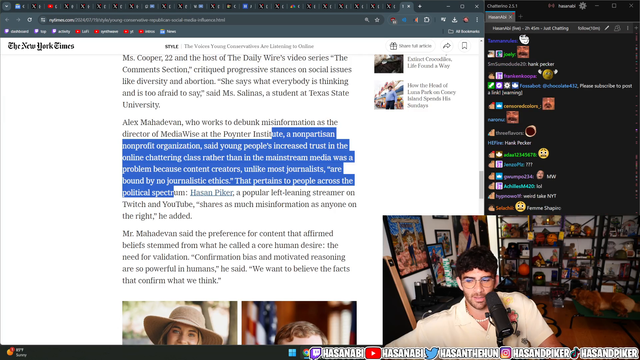This screenshot has width=640, height=360.
Task: Open the browser downloads icon
Action: pos(454,20)
